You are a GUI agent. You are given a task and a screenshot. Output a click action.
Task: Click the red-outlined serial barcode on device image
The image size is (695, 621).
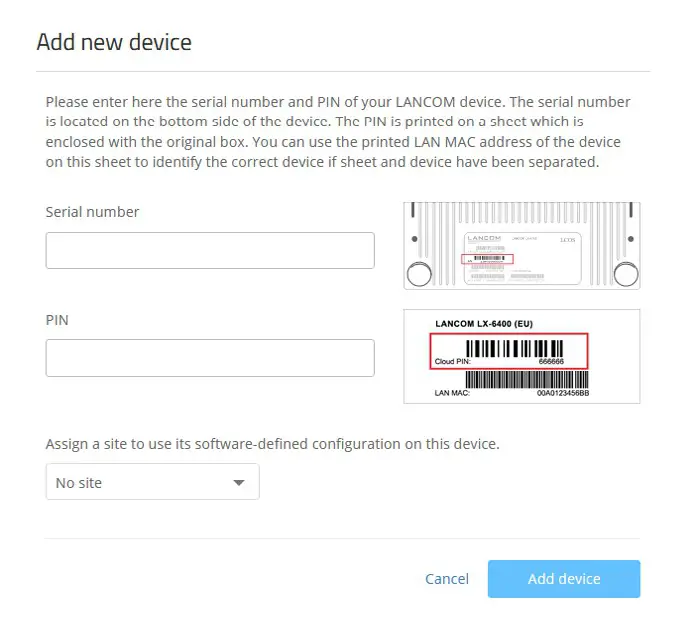click(487, 259)
